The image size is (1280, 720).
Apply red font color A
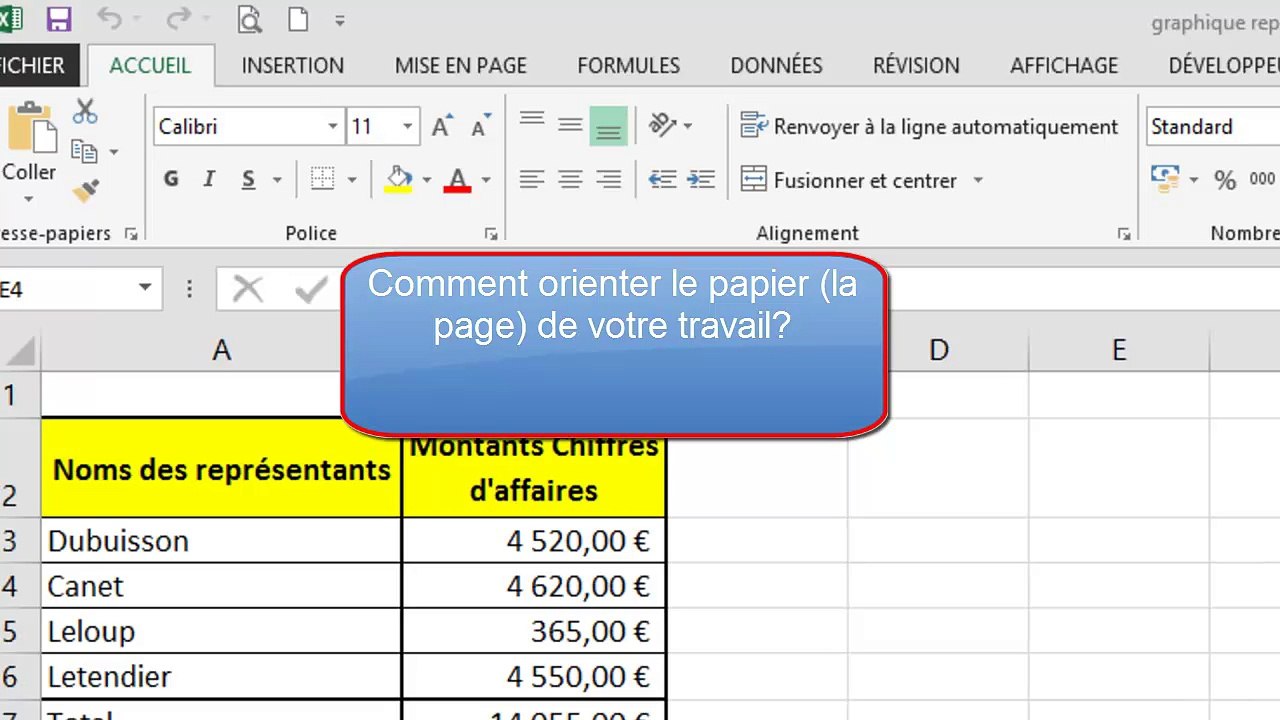coord(457,180)
